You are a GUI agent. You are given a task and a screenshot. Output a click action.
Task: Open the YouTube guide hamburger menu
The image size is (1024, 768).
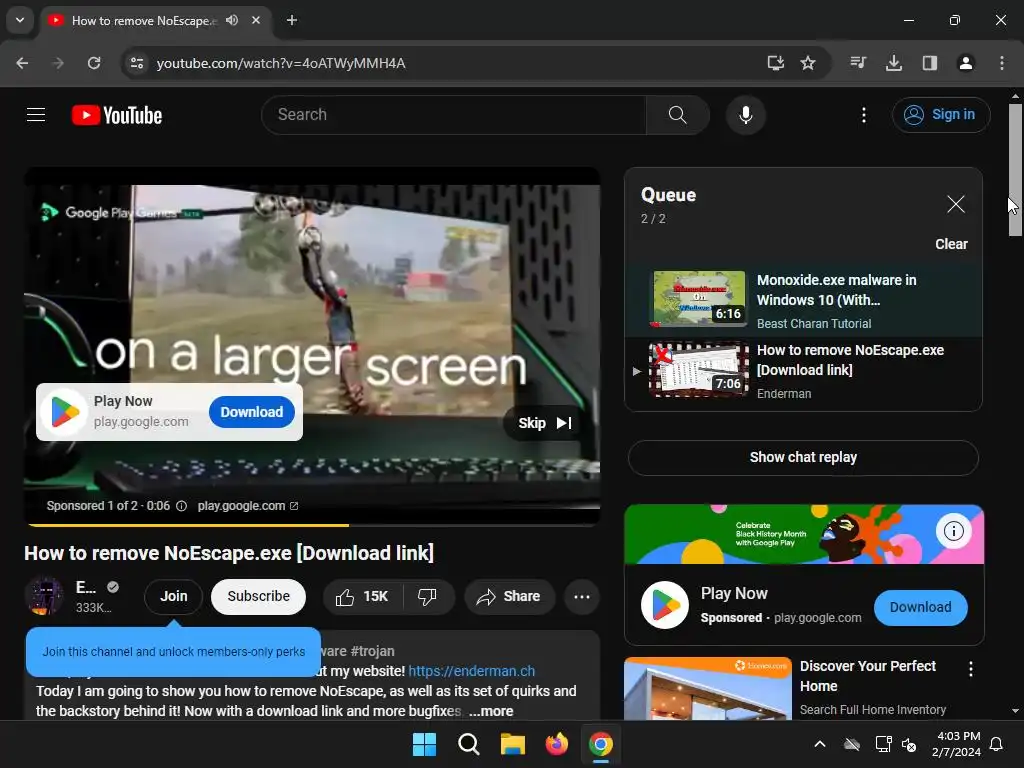click(36, 115)
